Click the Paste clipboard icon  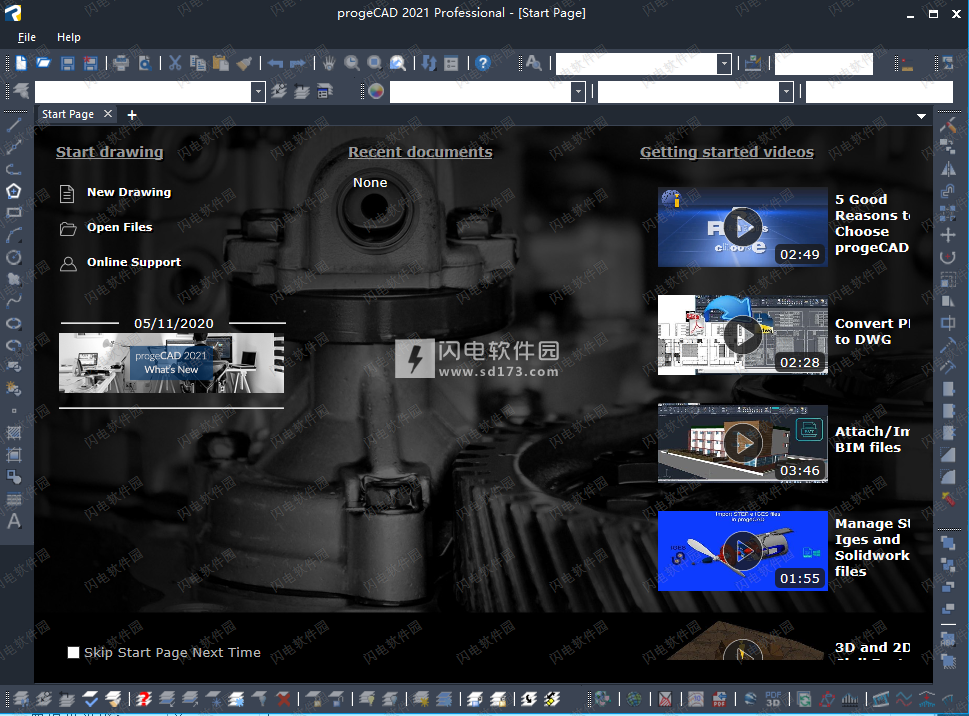221,63
